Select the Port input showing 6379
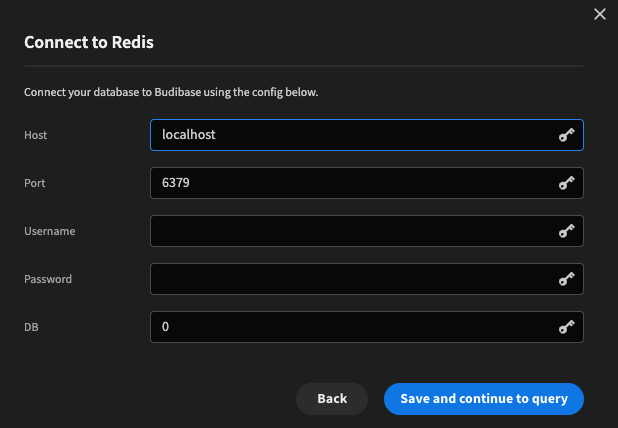The image size is (618, 428). [350, 183]
